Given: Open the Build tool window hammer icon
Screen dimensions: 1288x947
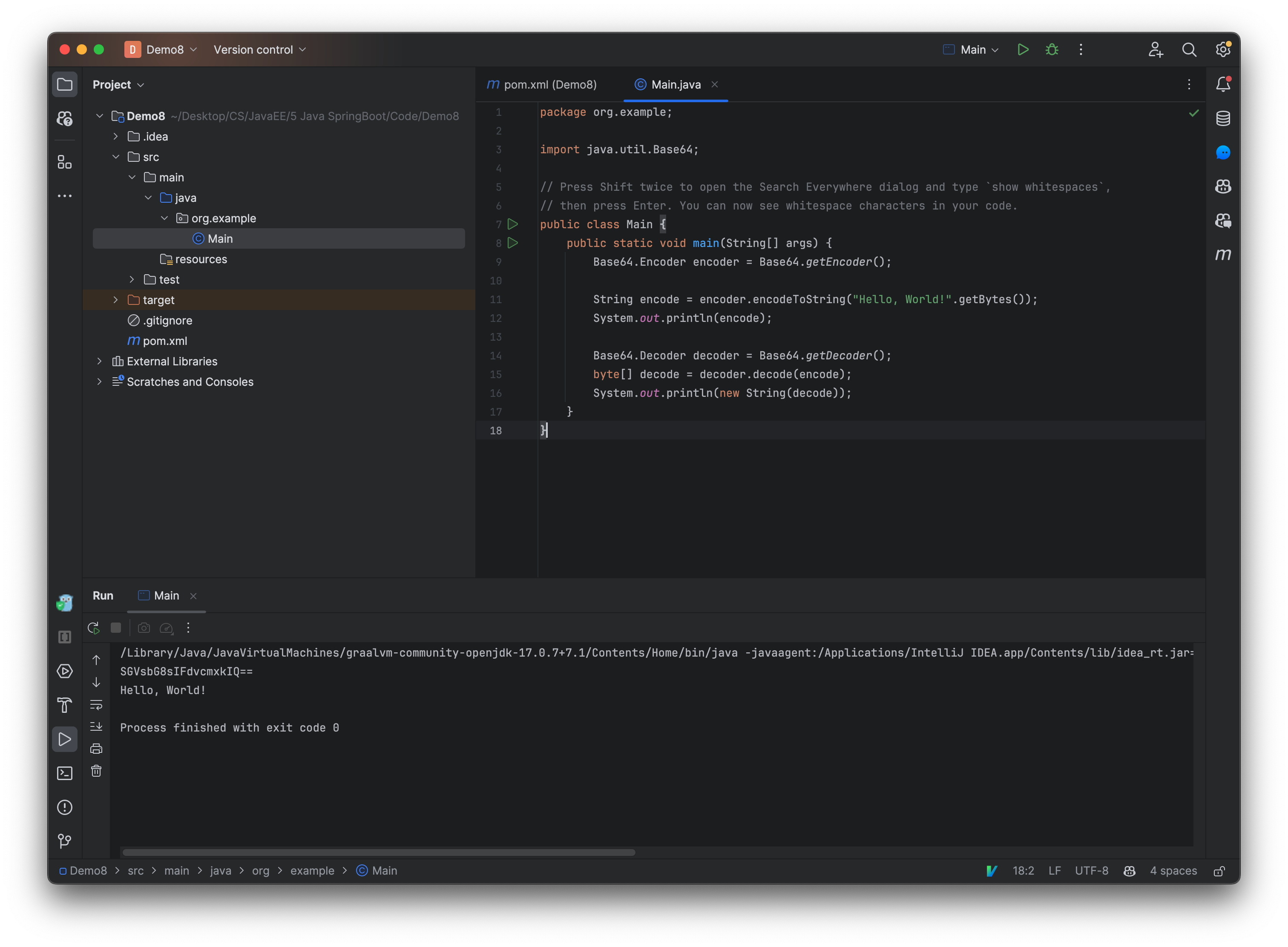Looking at the screenshot, I should tap(65, 705).
